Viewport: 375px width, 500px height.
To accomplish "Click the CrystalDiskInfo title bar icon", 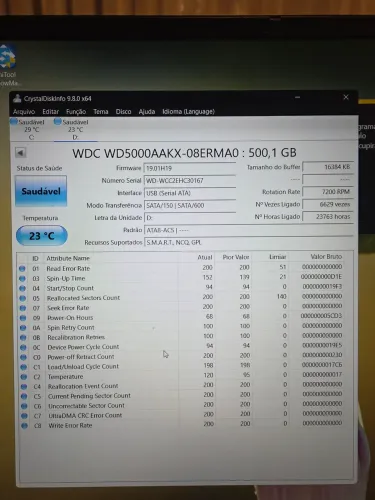I will pyautogui.click(x=17, y=98).
